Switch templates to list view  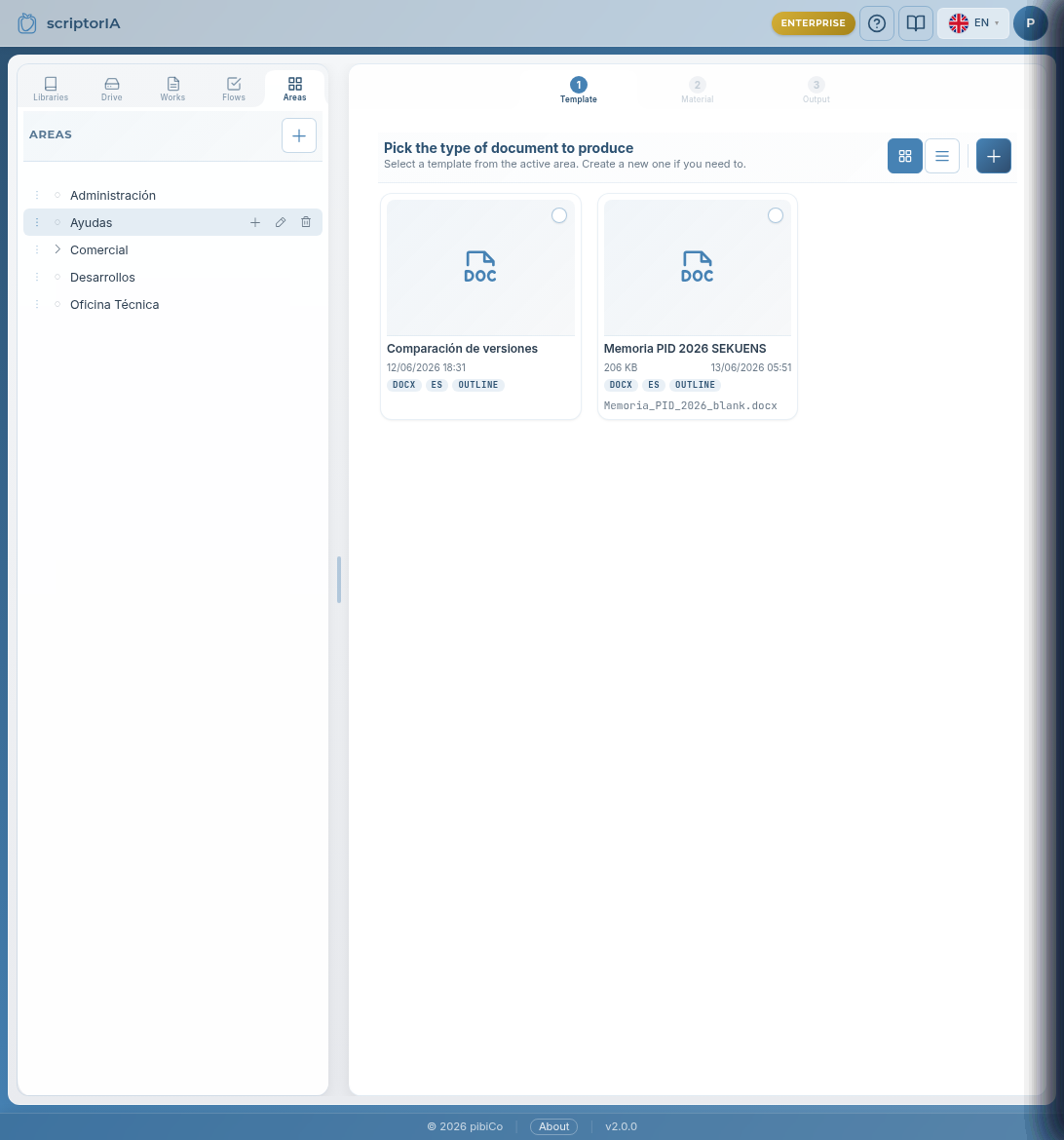click(x=942, y=156)
